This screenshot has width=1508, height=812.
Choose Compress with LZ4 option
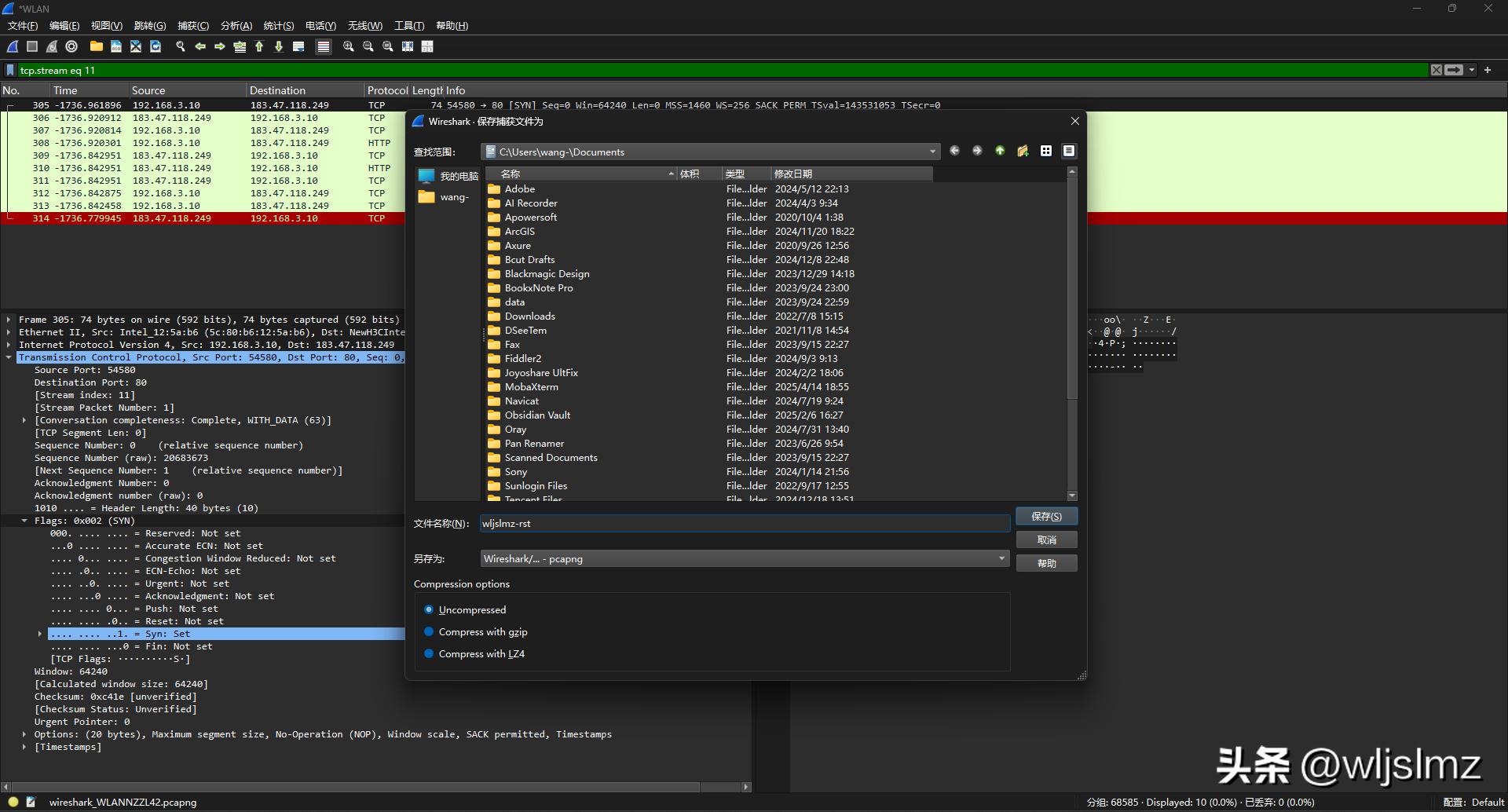point(429,653)
